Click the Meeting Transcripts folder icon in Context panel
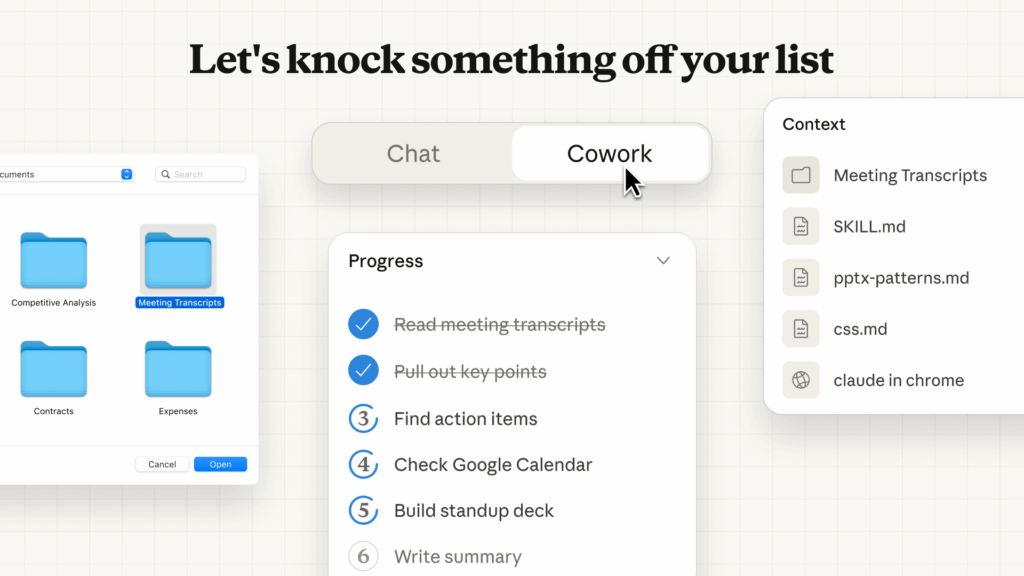This screenshot has height=576, width=1024. click(801, 174)
